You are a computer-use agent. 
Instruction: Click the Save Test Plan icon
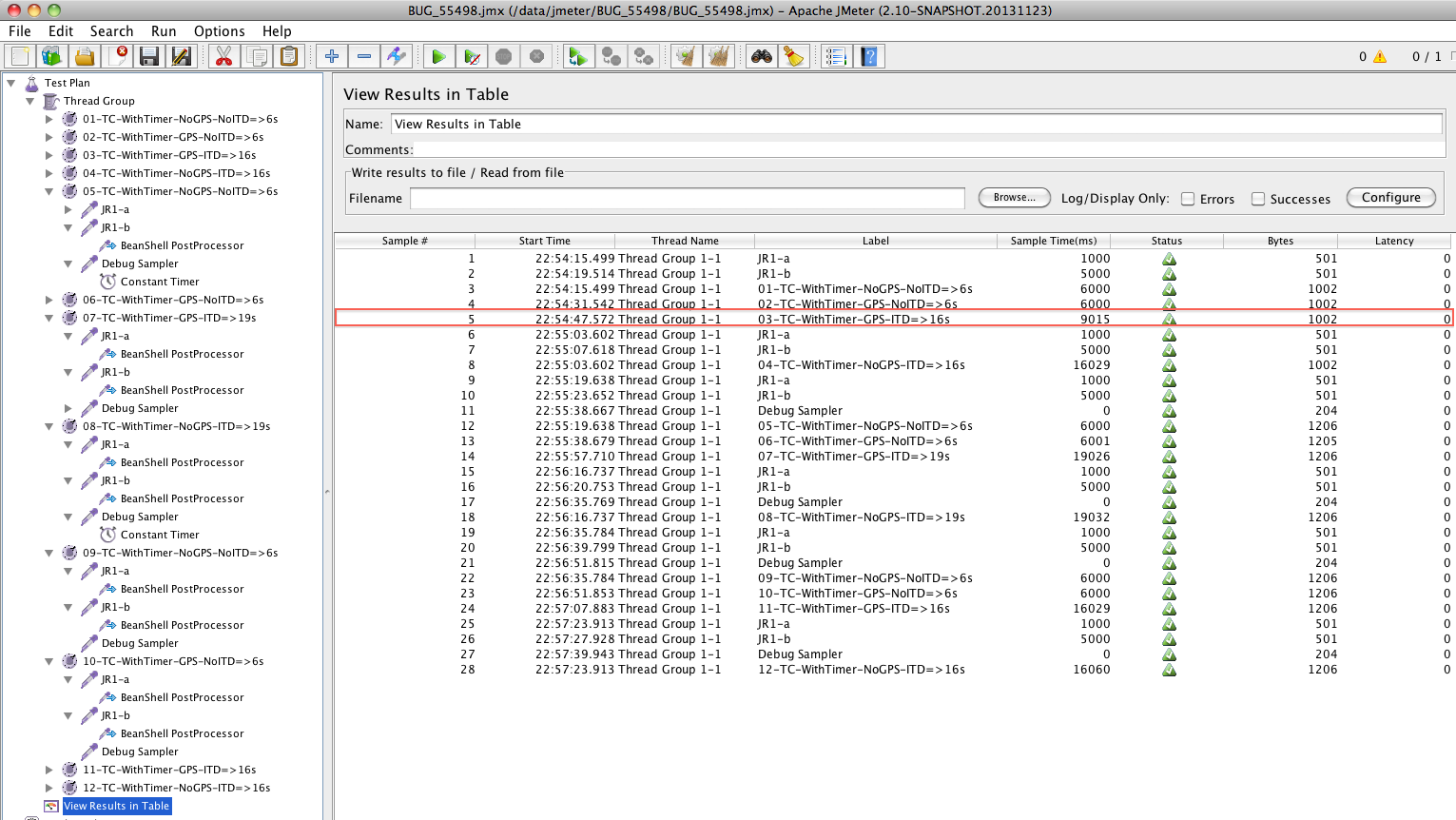point(148,56)
